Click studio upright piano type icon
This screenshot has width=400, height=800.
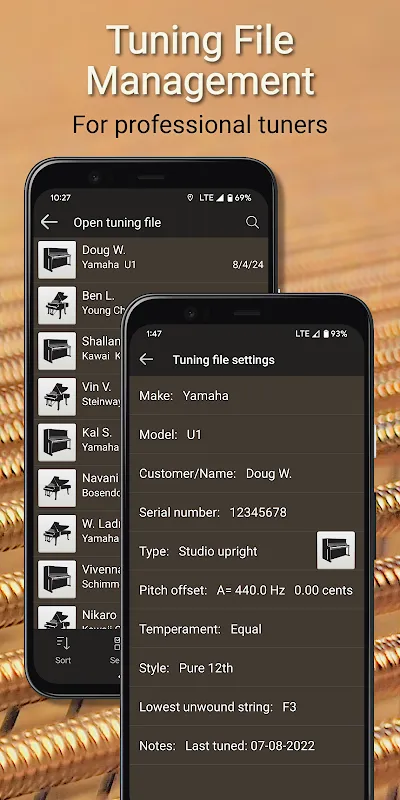coord(336,550)
